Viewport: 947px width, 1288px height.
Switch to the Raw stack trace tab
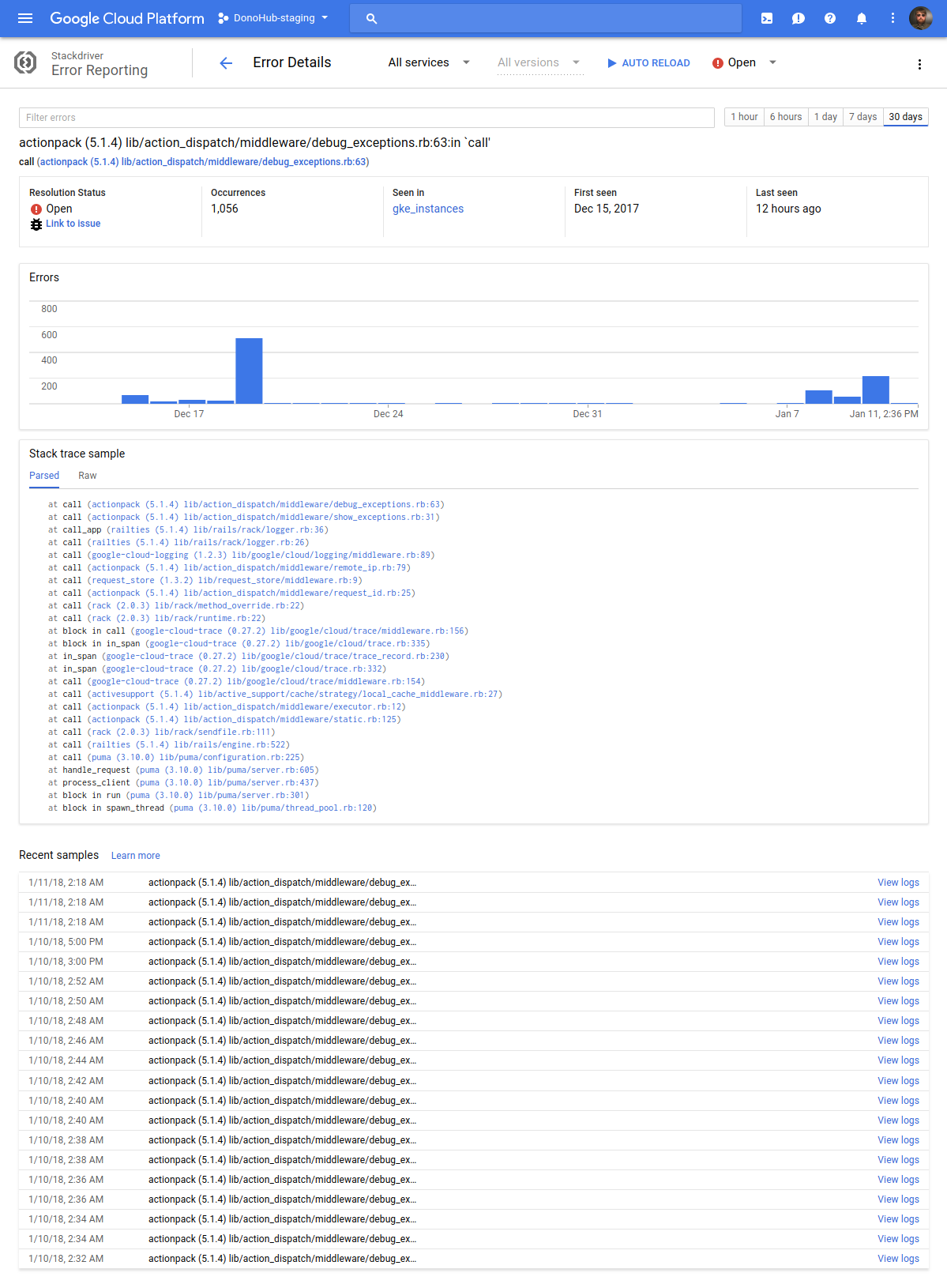click(x=87, y=476)
